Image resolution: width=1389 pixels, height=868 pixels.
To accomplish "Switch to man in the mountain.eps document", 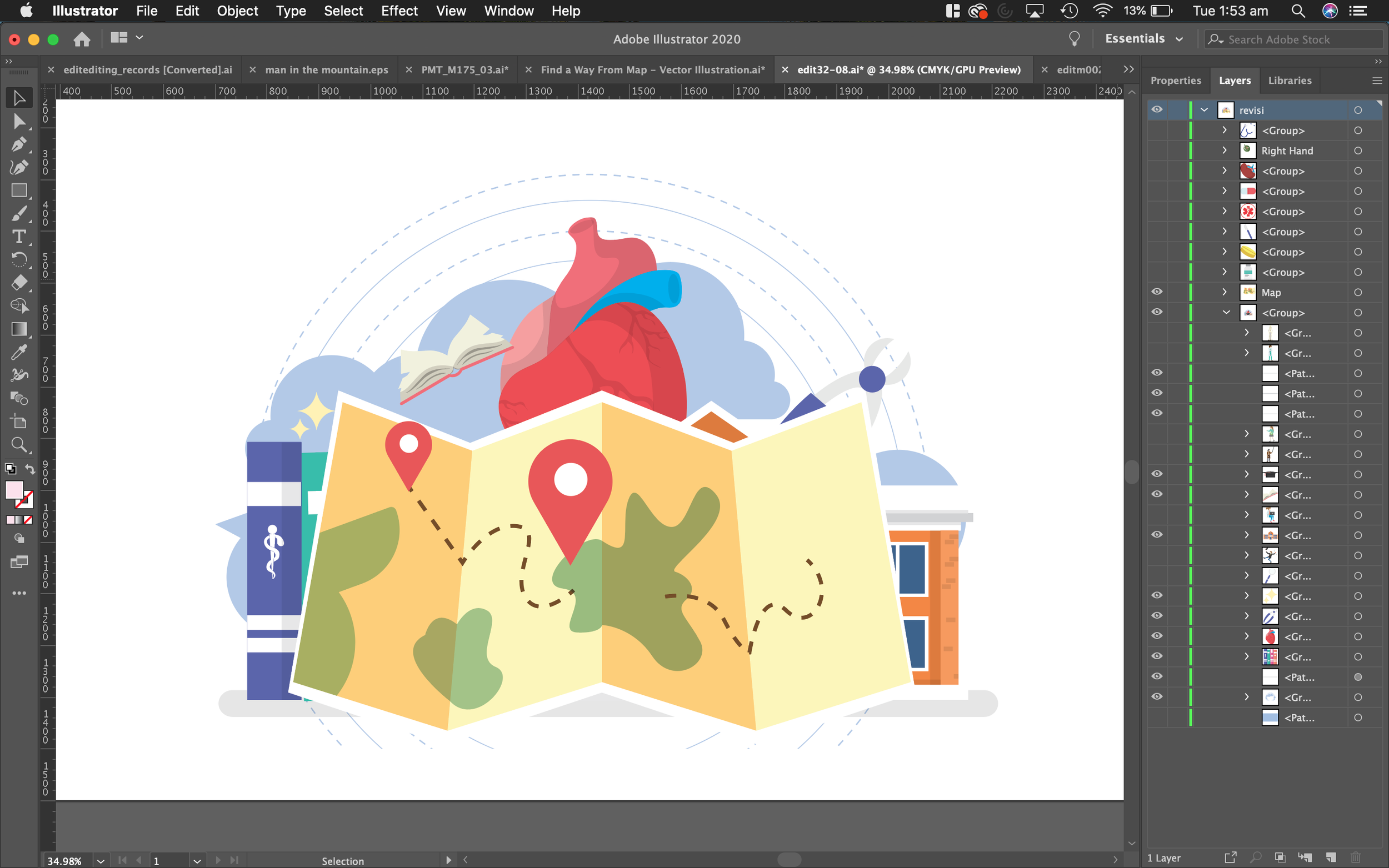I will (x=326, y=69).
